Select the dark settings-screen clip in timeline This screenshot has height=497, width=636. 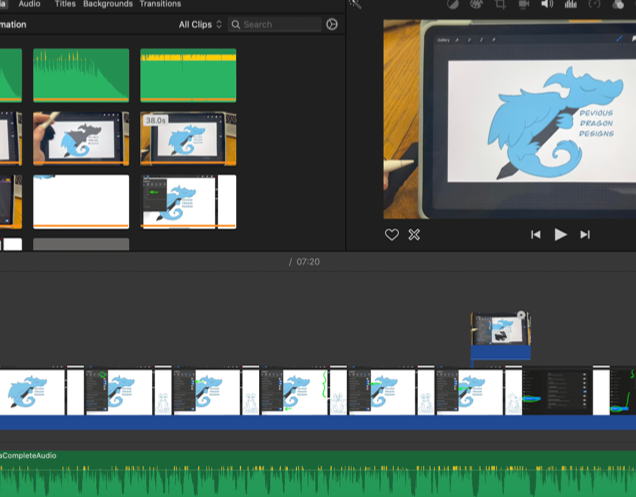click(x=557, y=391)
